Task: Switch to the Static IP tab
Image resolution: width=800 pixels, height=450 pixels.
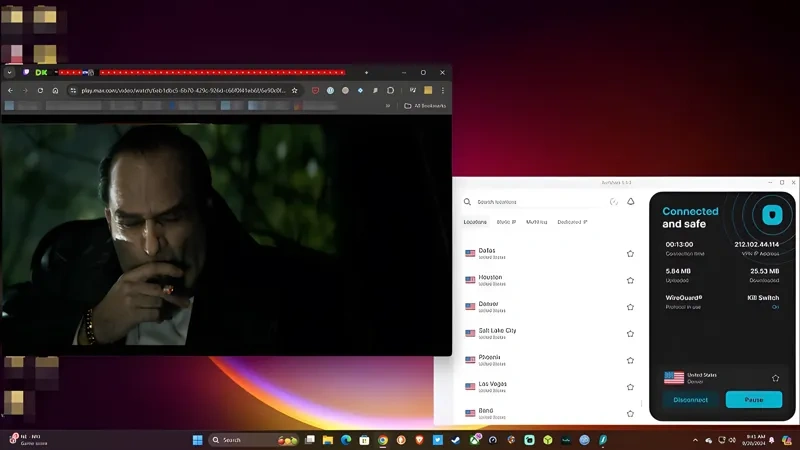Action: click(507, 222)
